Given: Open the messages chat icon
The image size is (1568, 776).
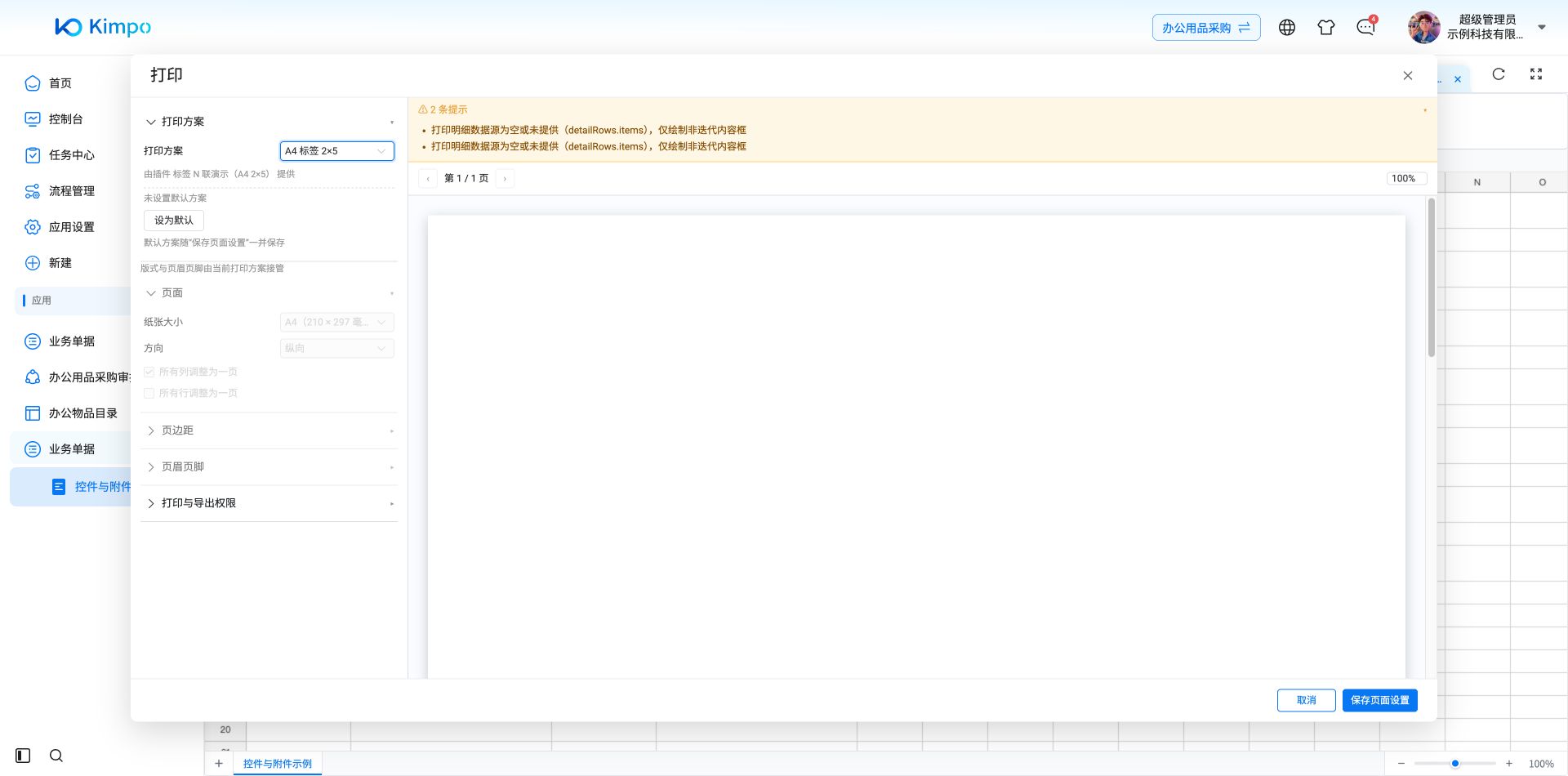Looking at the screenshot, I should coord(1365,28).
